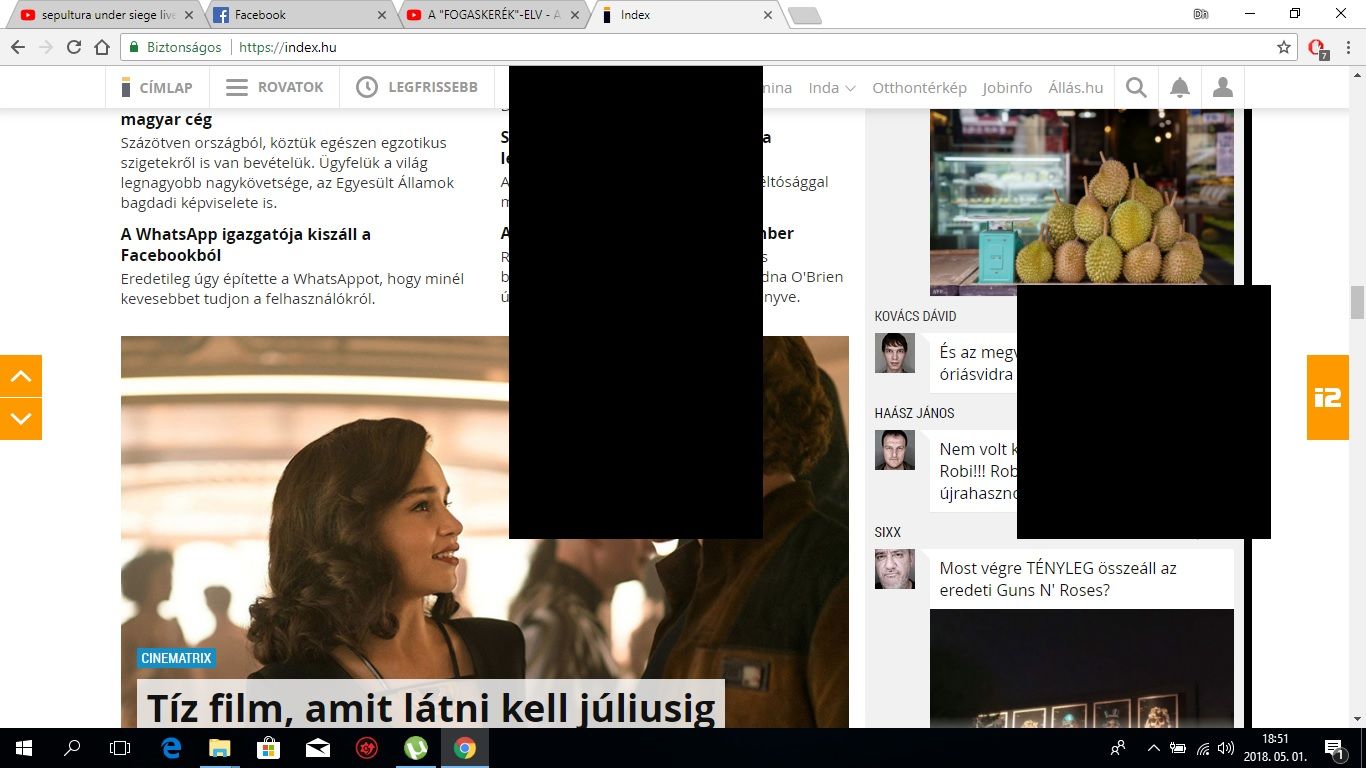Expand the Inda dropdown menu

coord(832,88)
